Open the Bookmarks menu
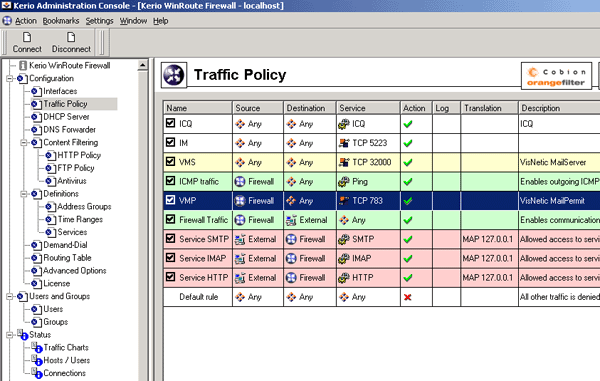Viewport: 600px width, 381px height. (61, 21)
